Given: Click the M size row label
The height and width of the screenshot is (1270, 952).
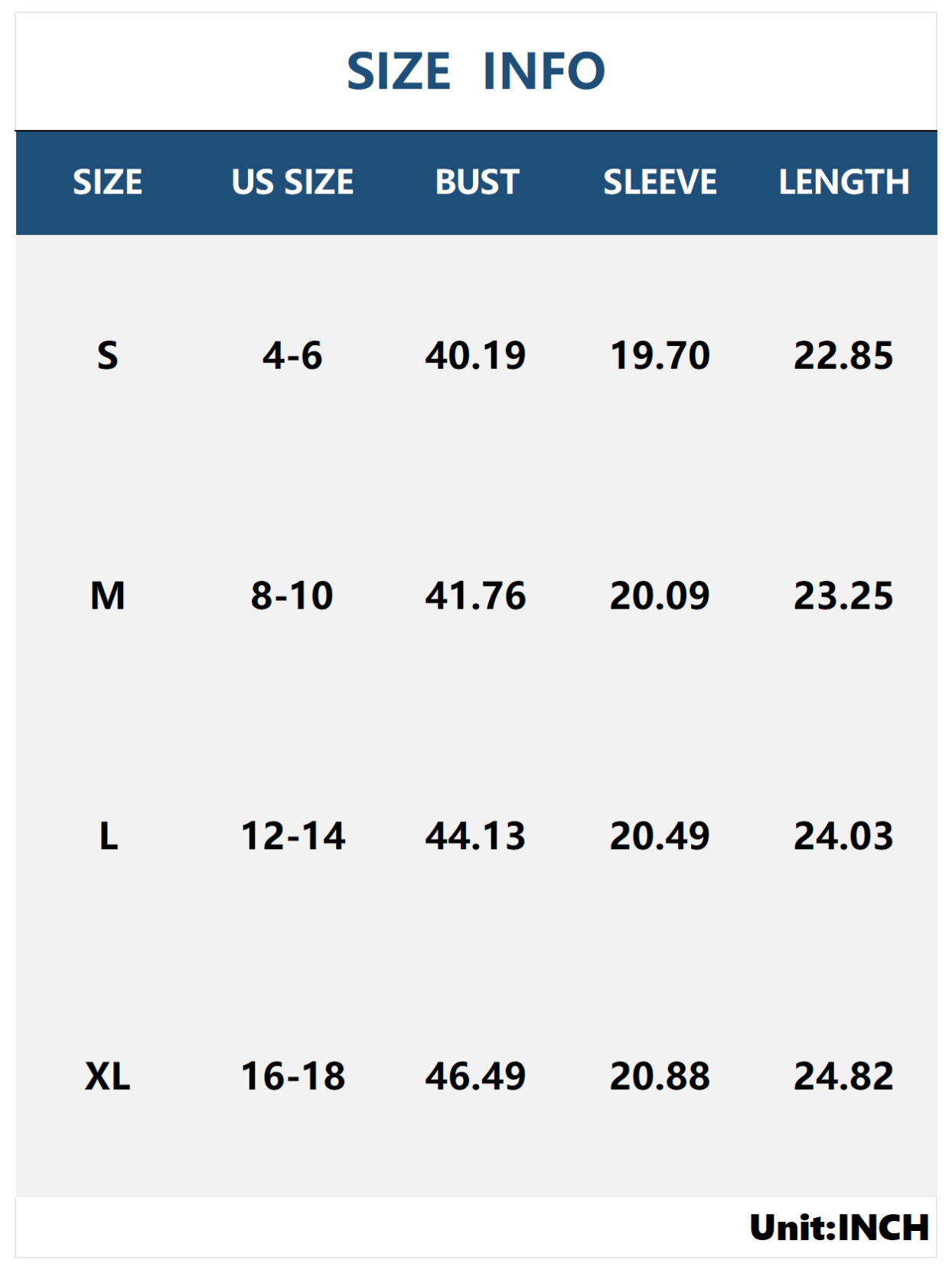Looking at the screenshot, I should 108,596.
